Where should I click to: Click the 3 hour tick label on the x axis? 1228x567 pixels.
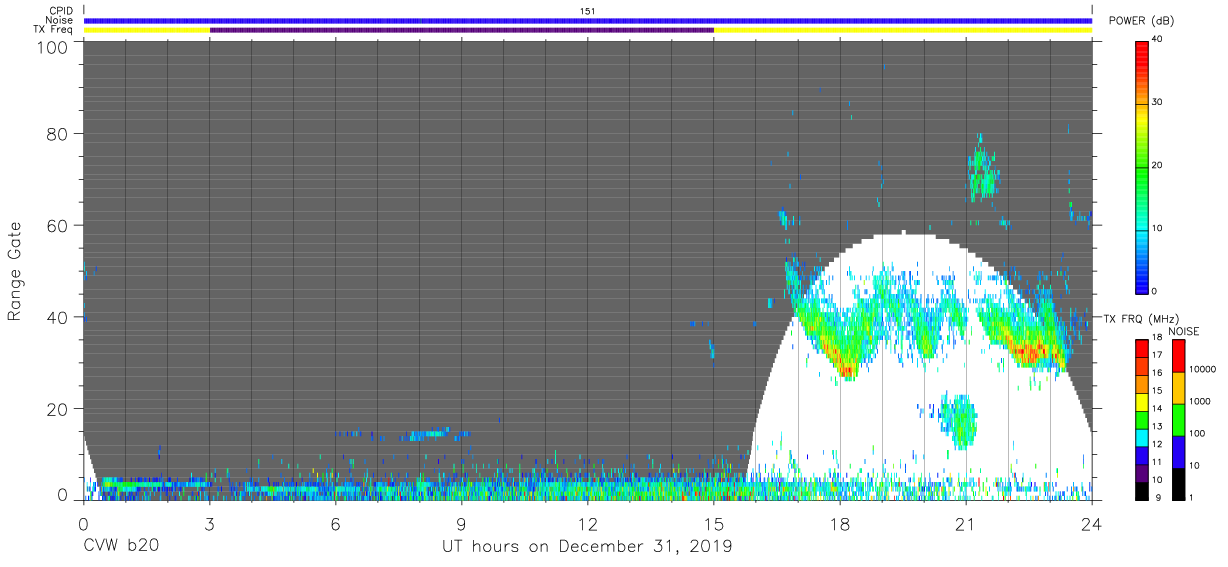coord(209,523)
